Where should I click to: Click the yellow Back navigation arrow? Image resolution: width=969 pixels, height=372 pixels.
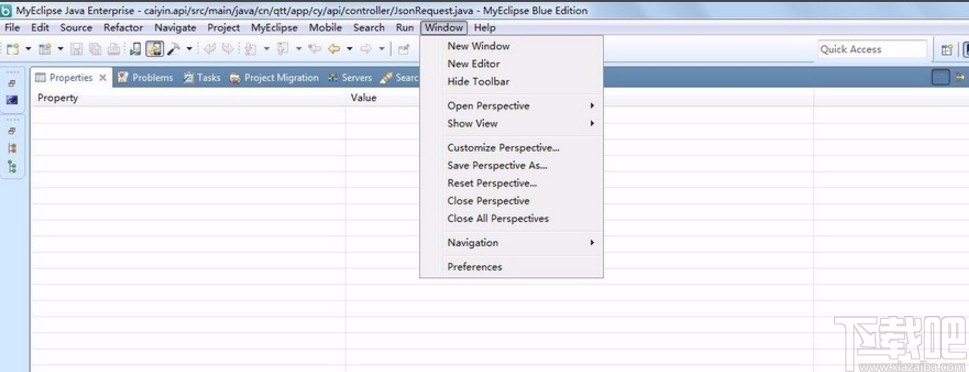(x=334, y=49)
